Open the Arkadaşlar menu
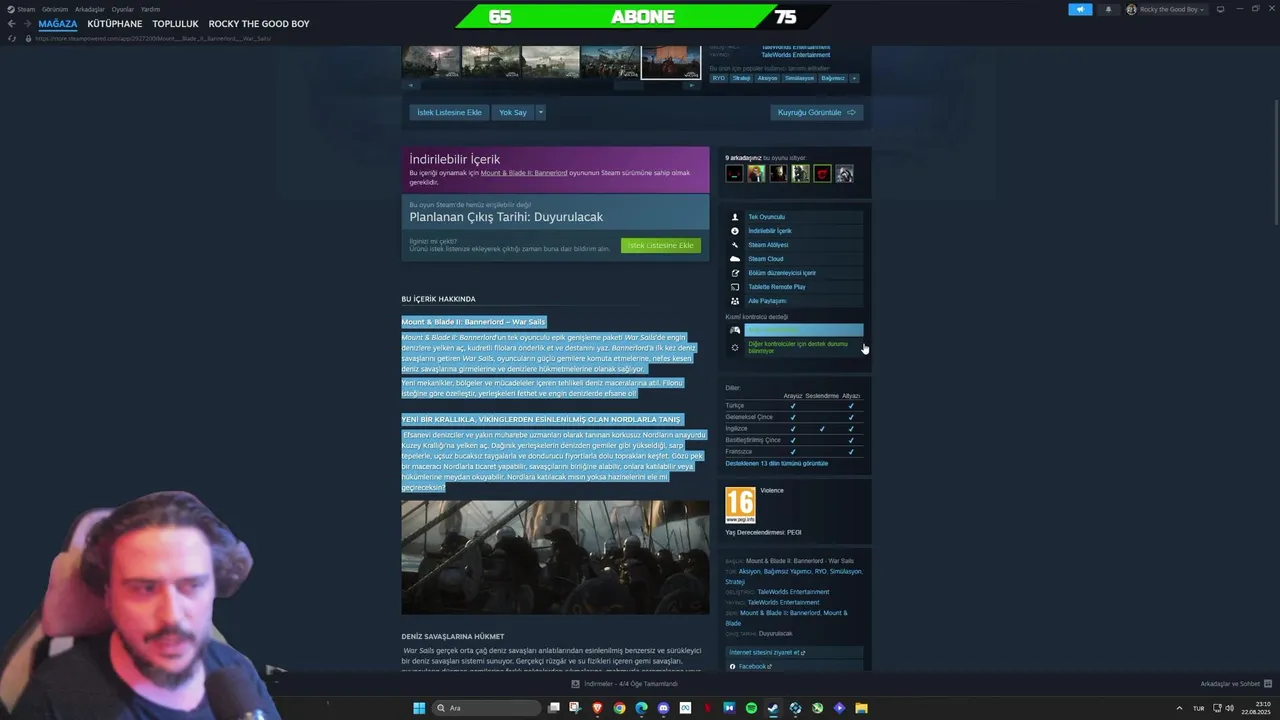 click(90, 9)
